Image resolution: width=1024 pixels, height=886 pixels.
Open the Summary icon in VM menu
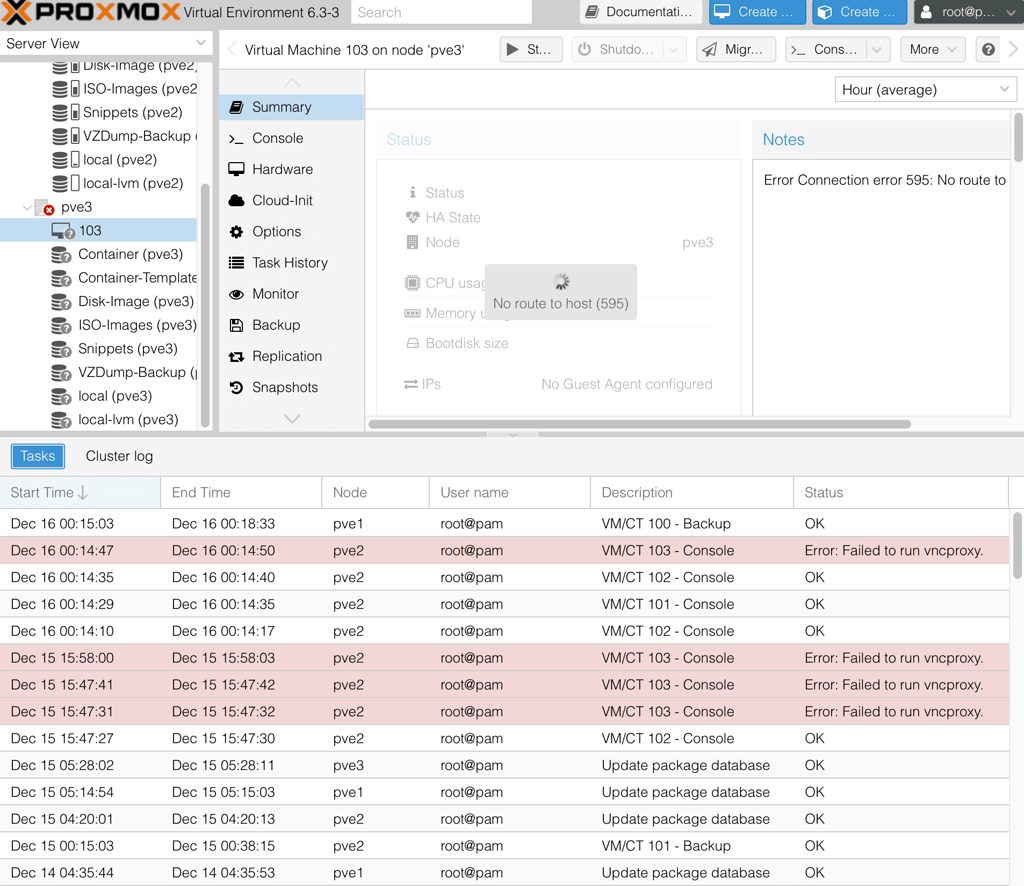(236, 107)
